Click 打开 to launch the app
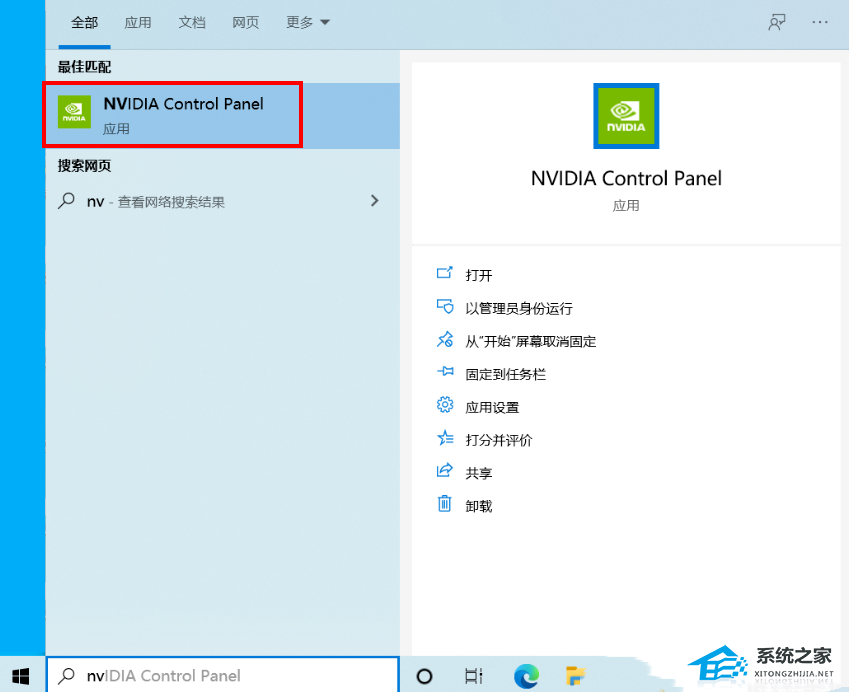Image resolution: width=849 pixels, height=692 pixels. (479, 276)
